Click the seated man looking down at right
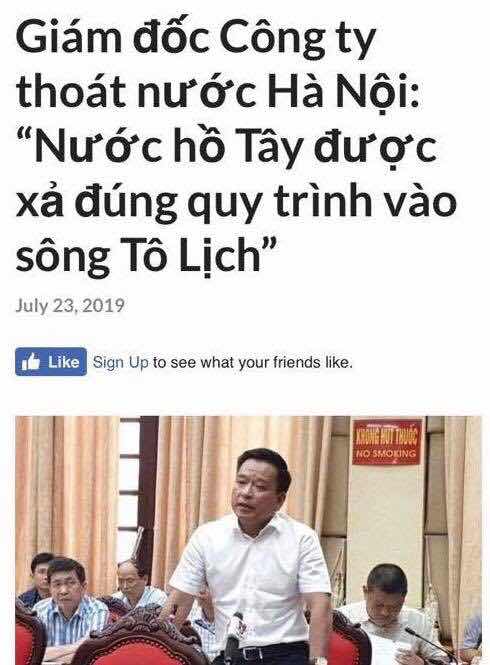 [384, 606]
